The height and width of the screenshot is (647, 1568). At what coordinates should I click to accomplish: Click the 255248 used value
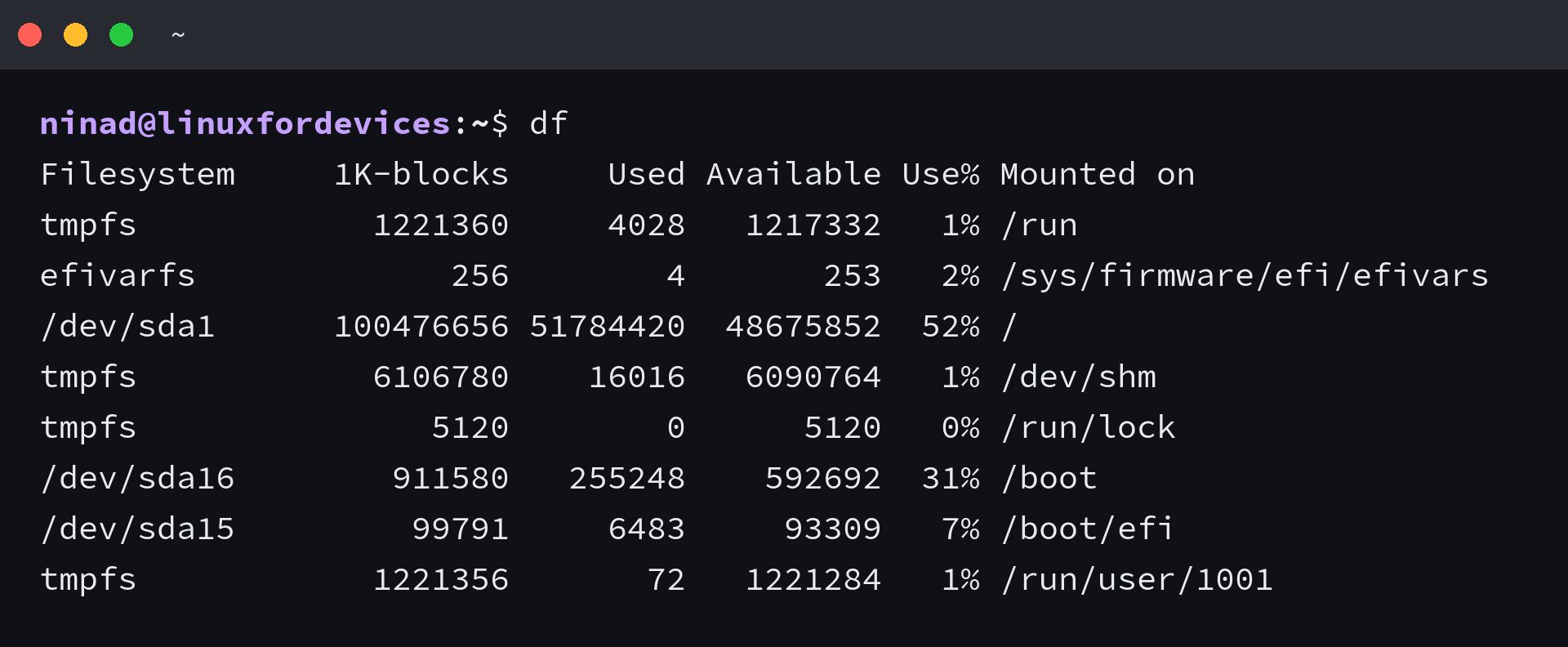point(627,478)
